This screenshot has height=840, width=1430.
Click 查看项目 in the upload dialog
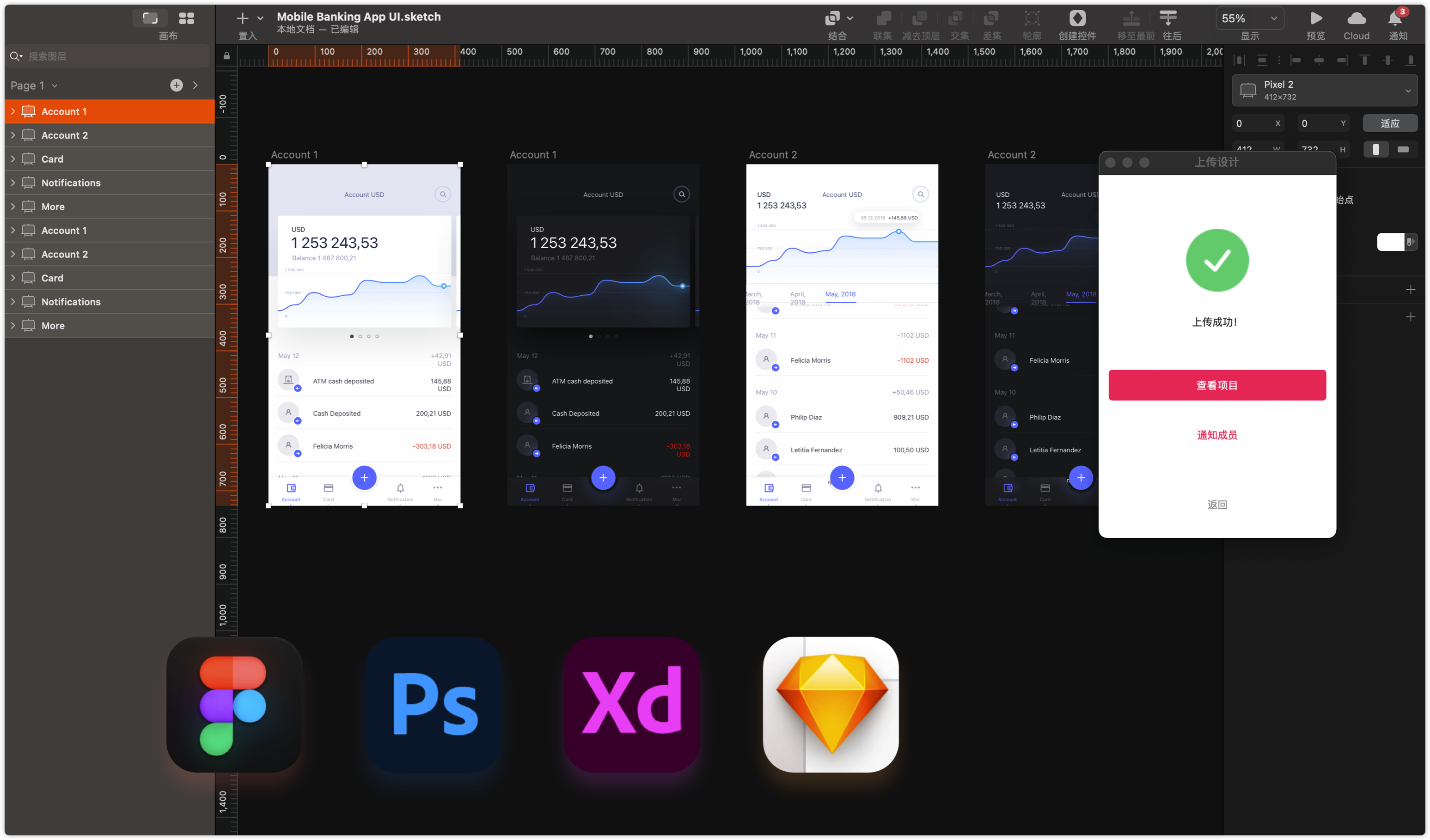click(x=1217, y=386)
